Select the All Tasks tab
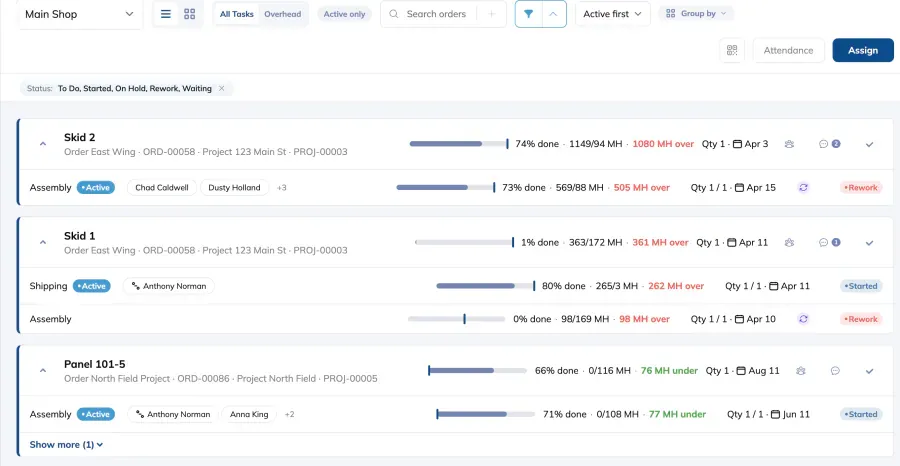 tap(236, 14)
